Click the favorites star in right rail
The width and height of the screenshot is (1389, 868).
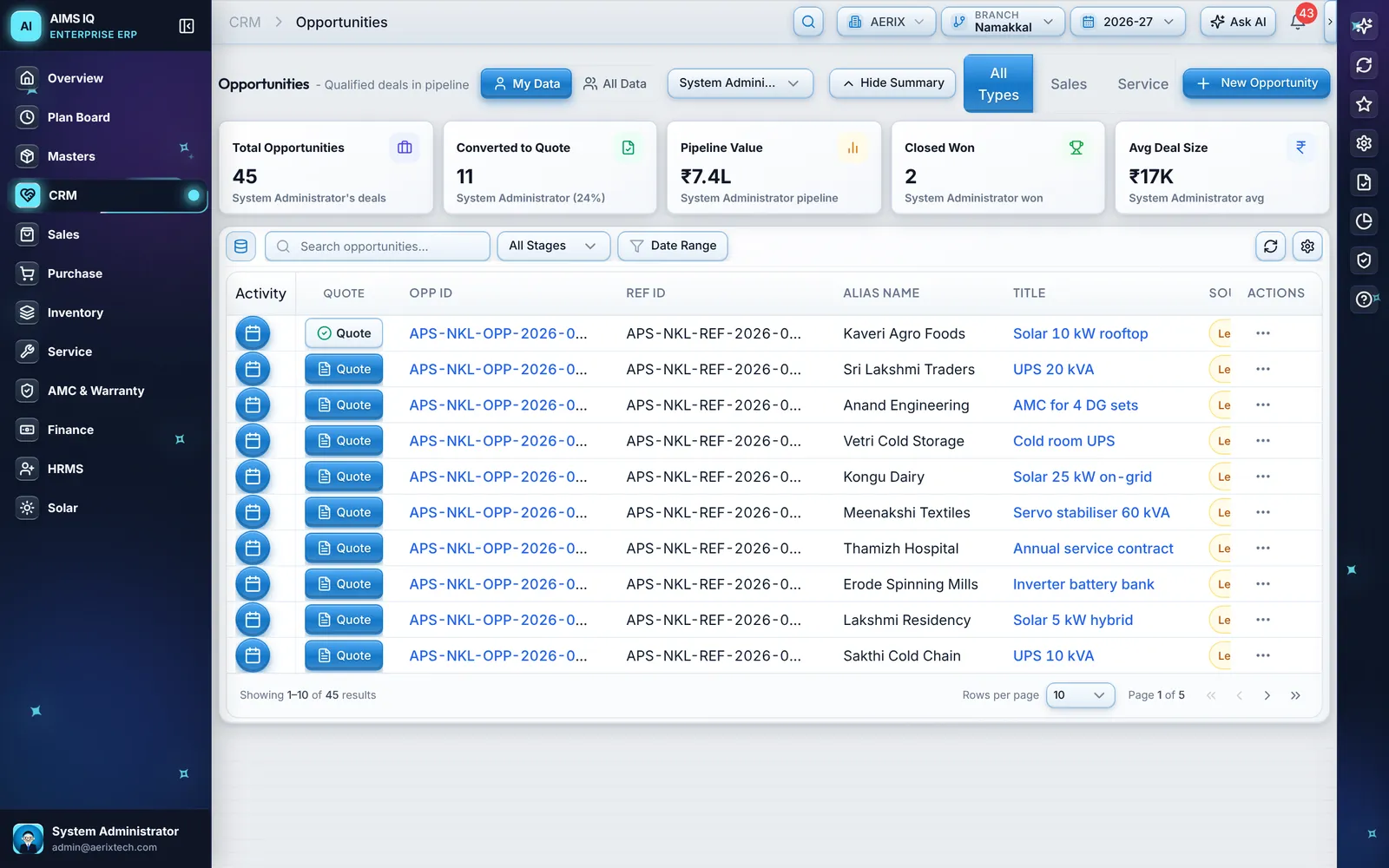click(1364, 104)
